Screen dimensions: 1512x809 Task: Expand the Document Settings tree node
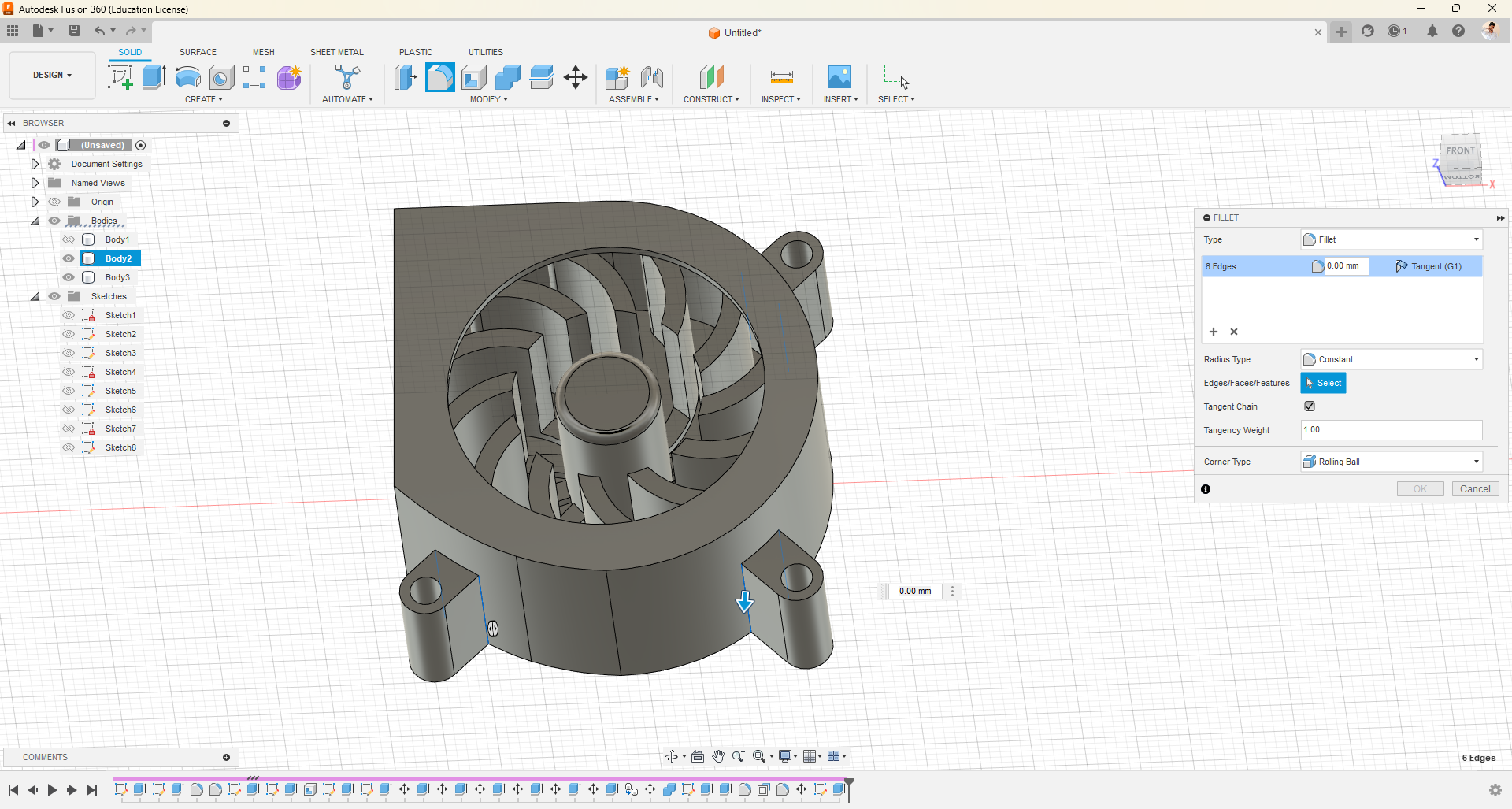point(35,164)
